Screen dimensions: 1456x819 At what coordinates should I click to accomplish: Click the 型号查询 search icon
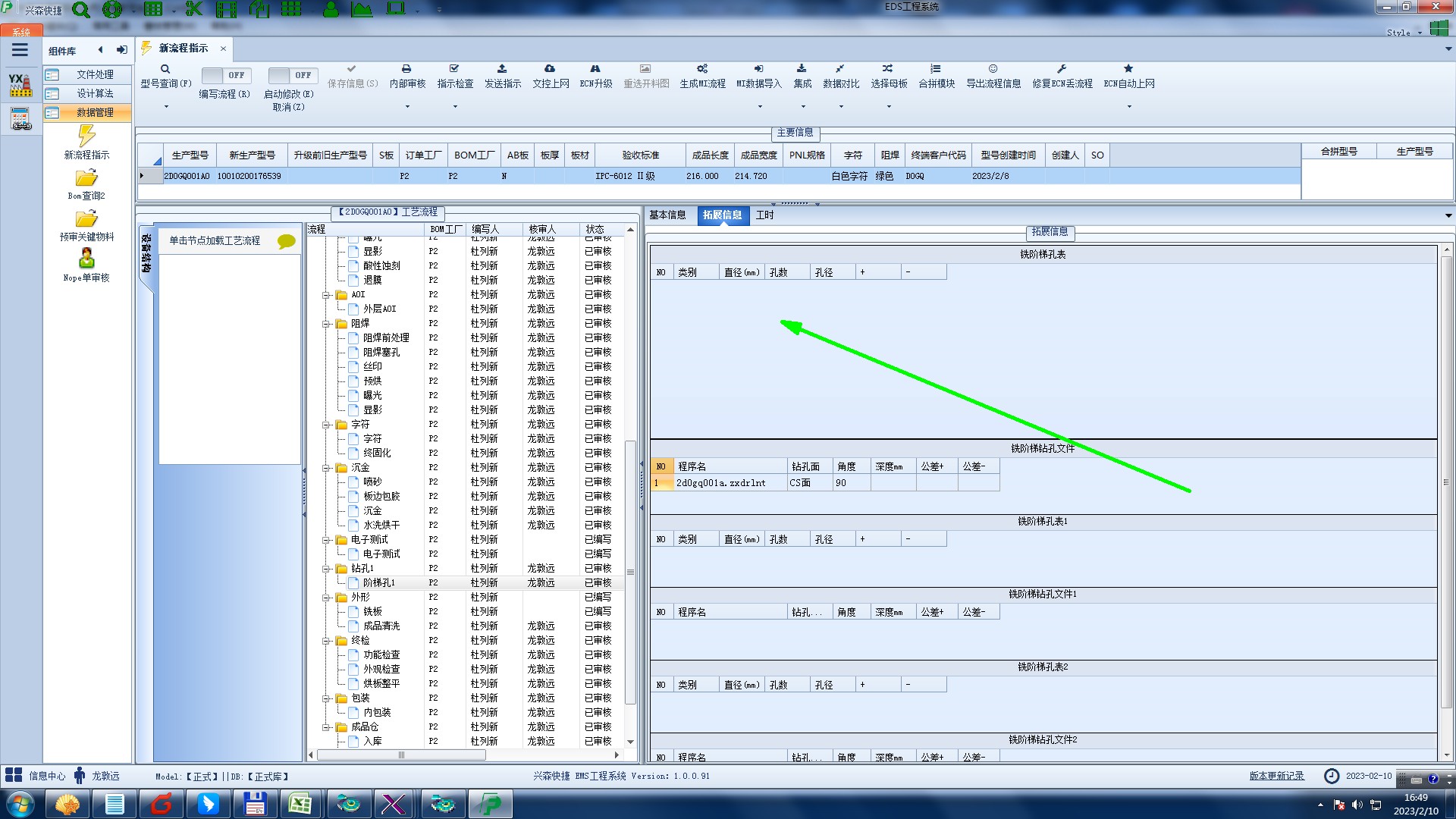point(165,69)
